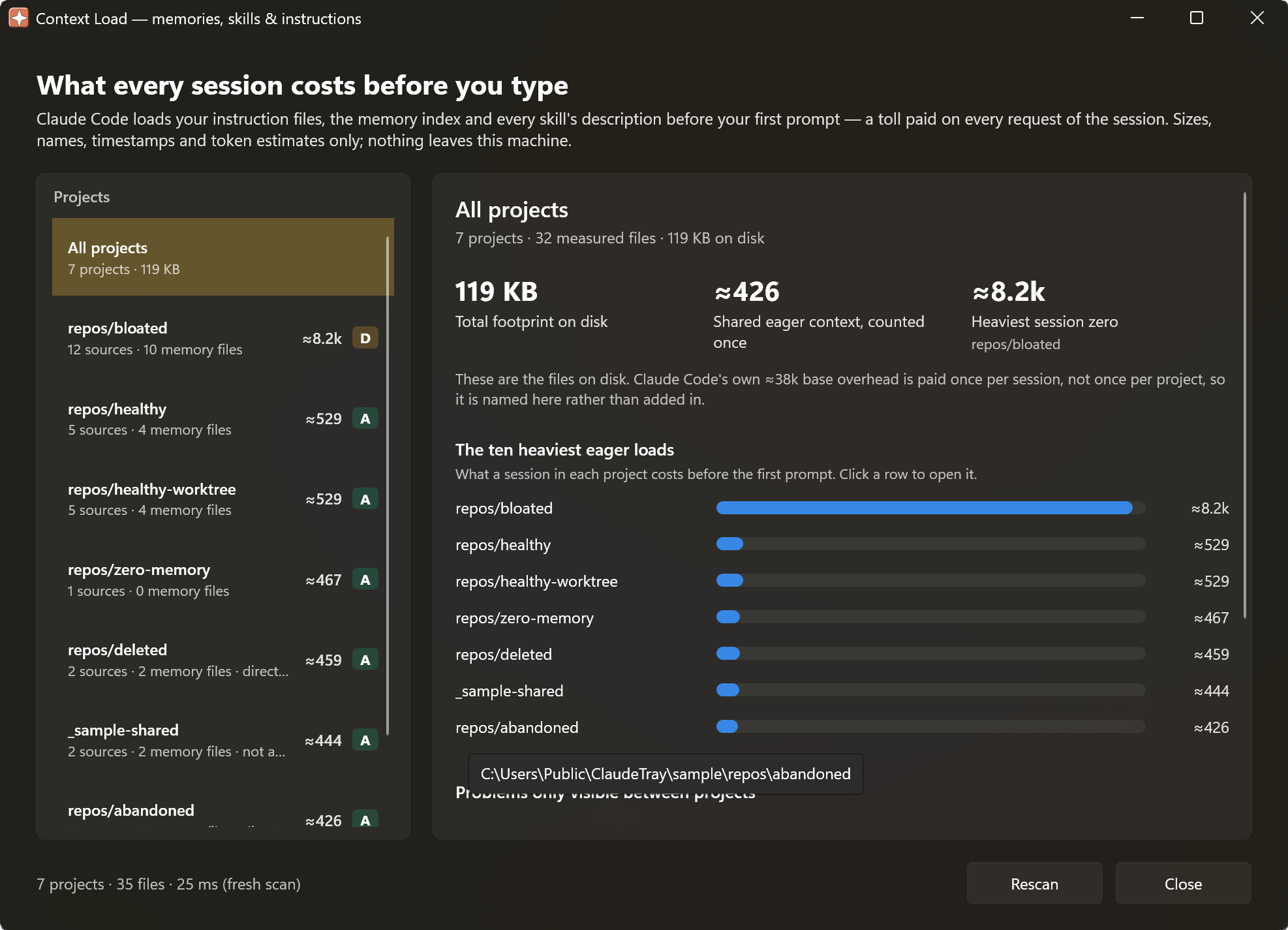Click the All projects detail panel scrollbar
Screen dimensions: 1288x930
(x=1245, y=405)
